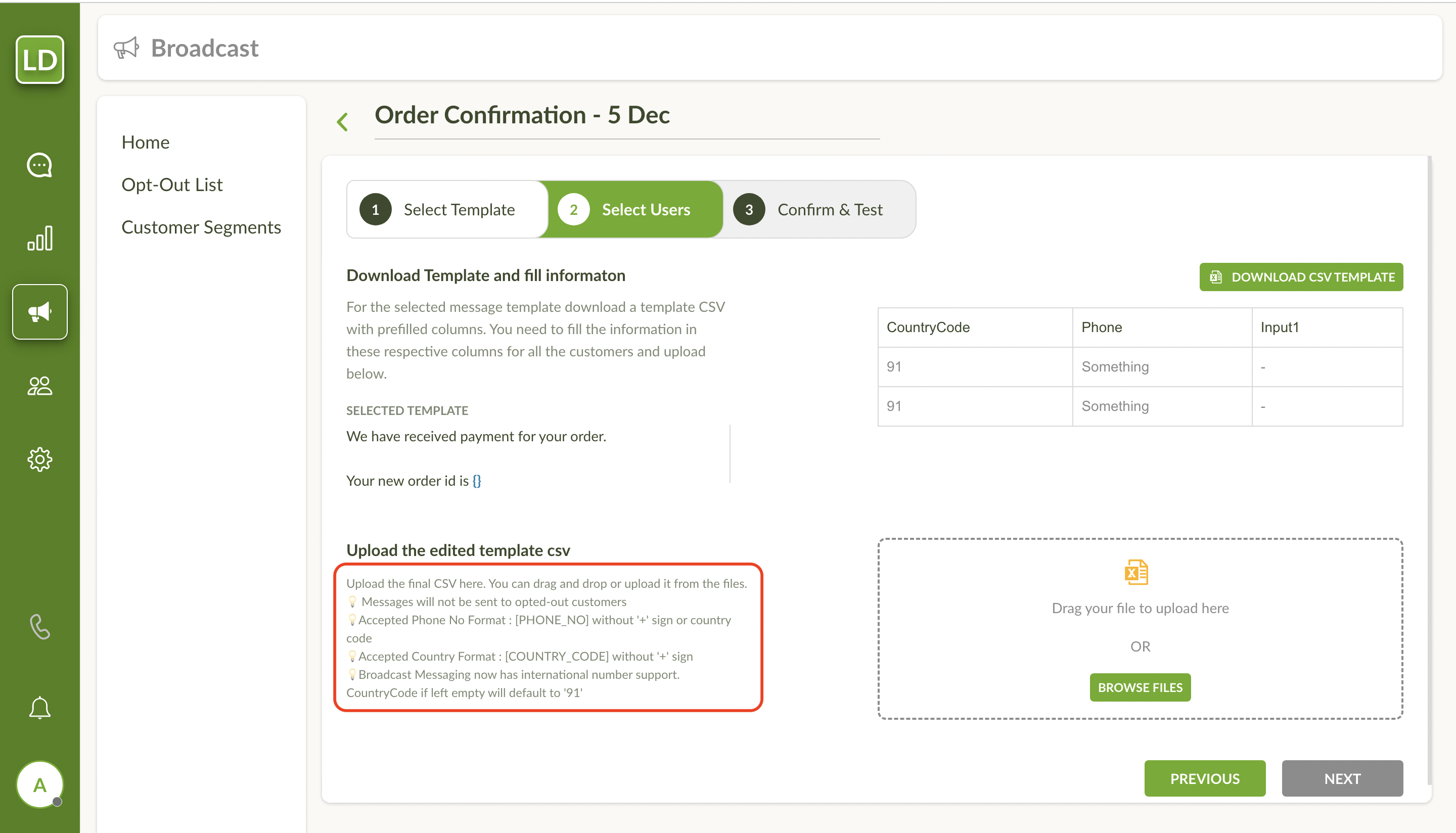This screenshot has height=833, width=1456.
Task: Click 'We have received payment for your order.'
Action: click(x=476, y=436)
